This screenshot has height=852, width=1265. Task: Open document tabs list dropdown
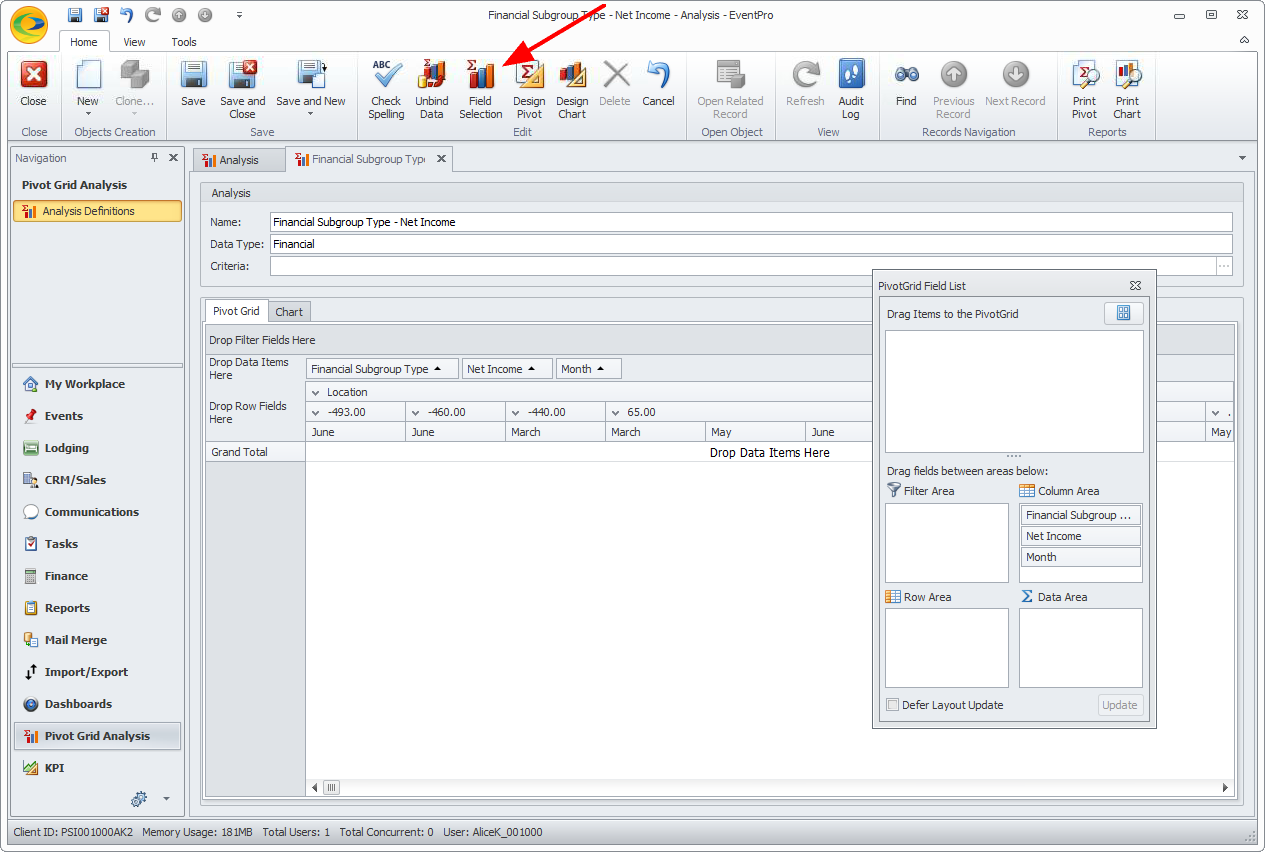(x=1242, y=158)
